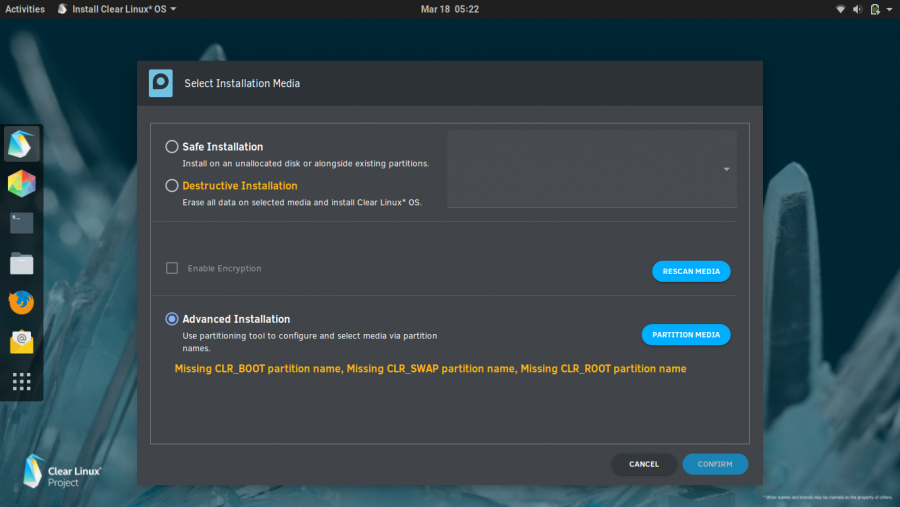Click the 'Erase all data on selected media' description
The width and height of the screenshot is (900, 507).
click(x=302, y=202)
